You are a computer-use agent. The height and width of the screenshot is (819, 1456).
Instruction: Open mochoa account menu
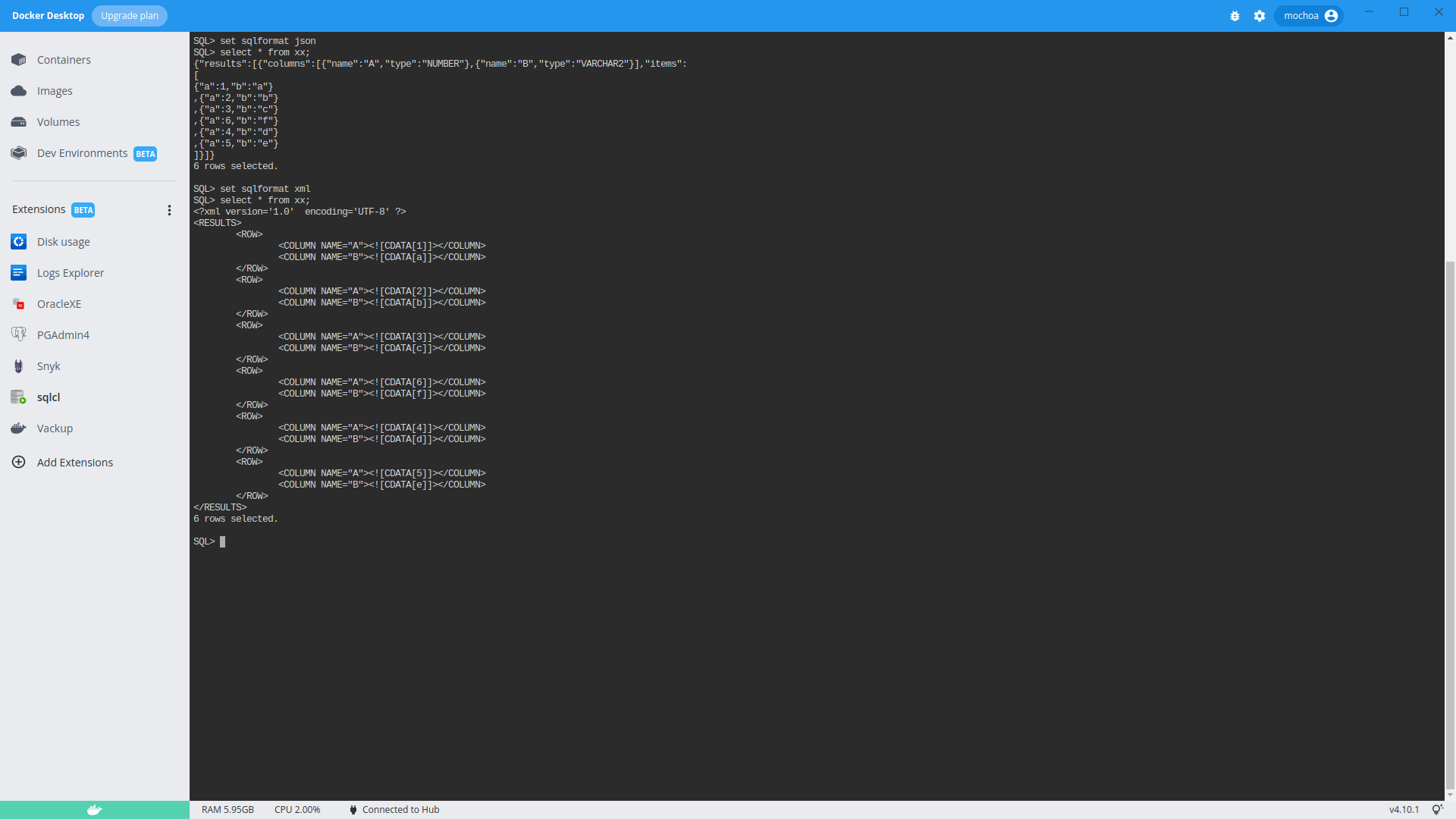pos(1309,16)
